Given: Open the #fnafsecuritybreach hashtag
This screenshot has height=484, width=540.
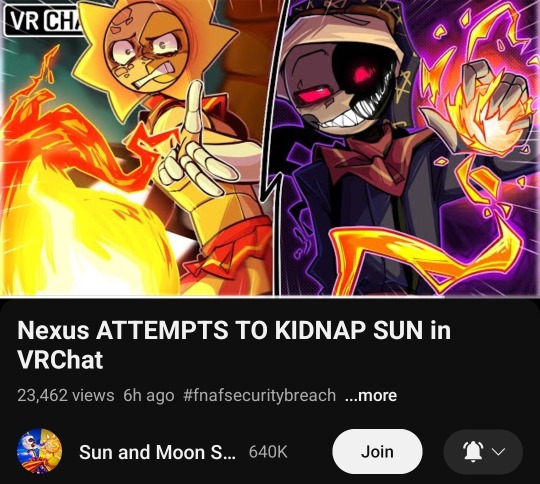Looking at the screenshot, I should pos(260,395).
